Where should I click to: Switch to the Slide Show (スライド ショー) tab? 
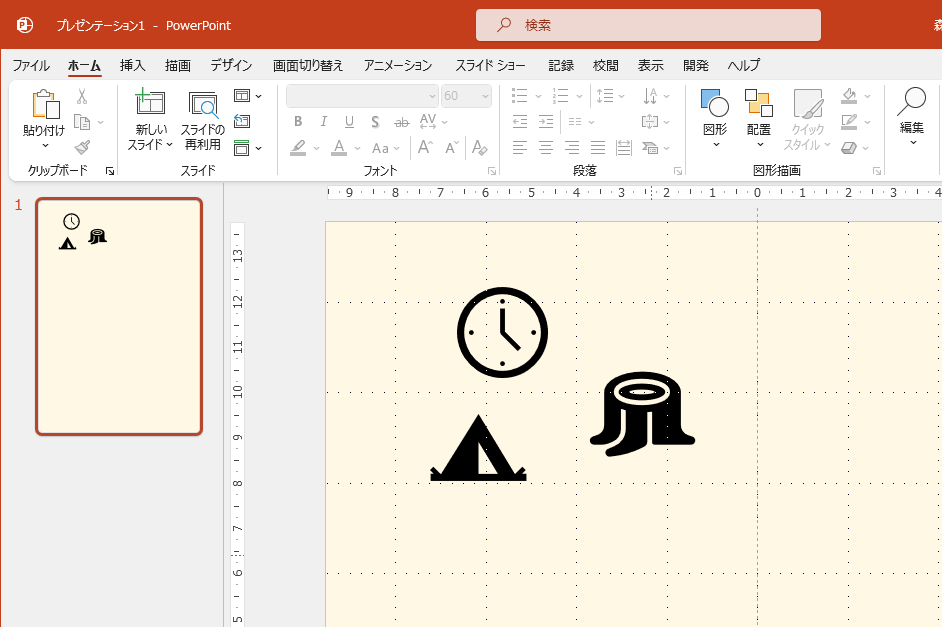click(x=490, y=65)
